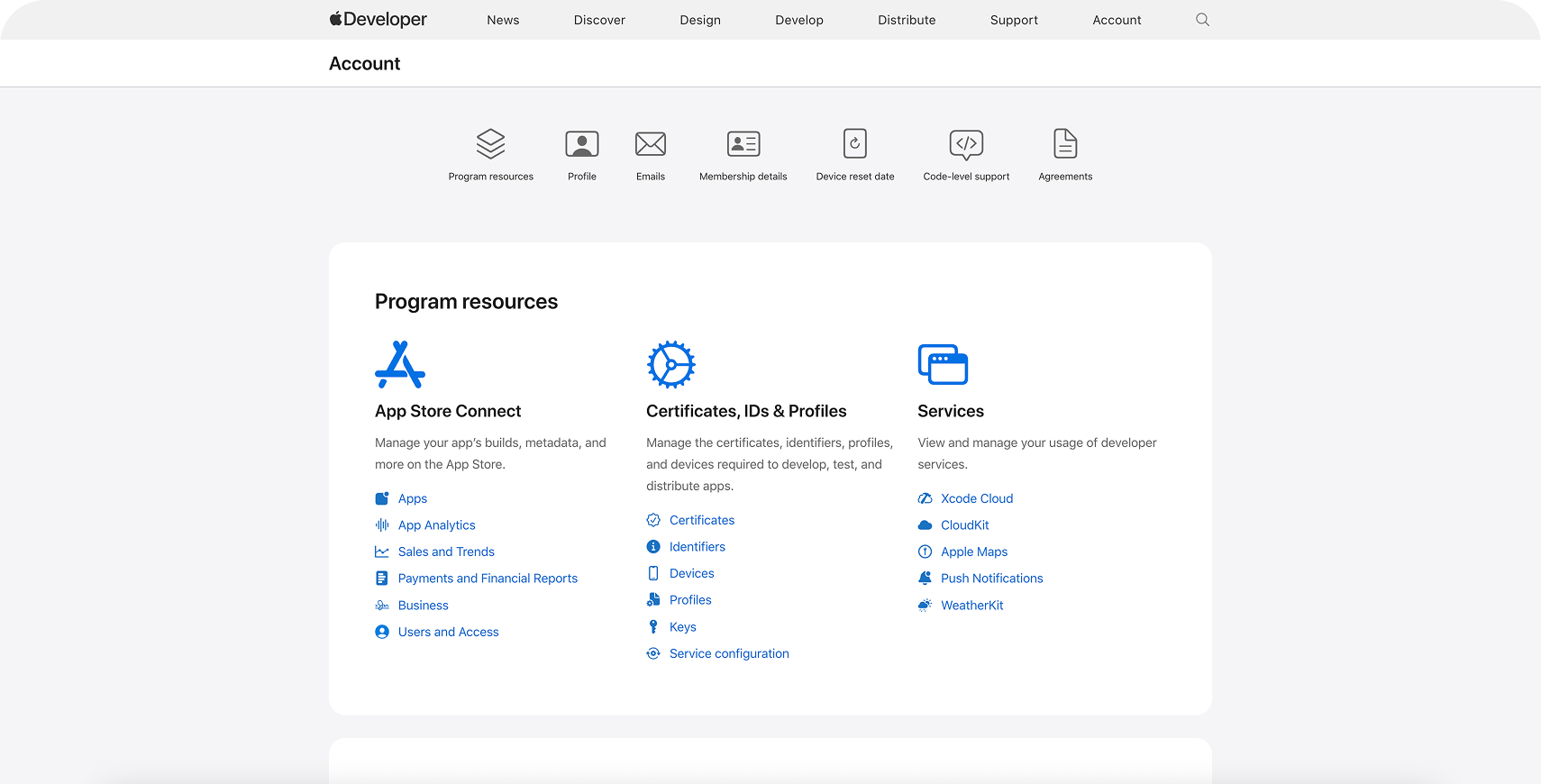The height and width of the screenshot is (784, 1541).
Task: Open the Account menu item in the top navigation
Action: coord(1117,20)
